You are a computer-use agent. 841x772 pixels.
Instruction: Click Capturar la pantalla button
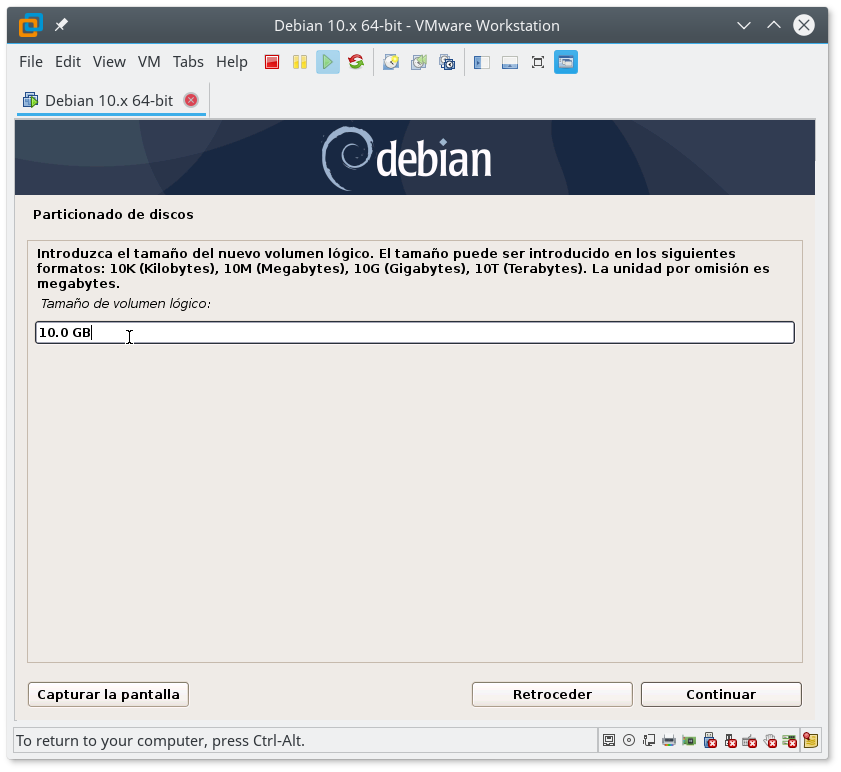tap(108, 695)
